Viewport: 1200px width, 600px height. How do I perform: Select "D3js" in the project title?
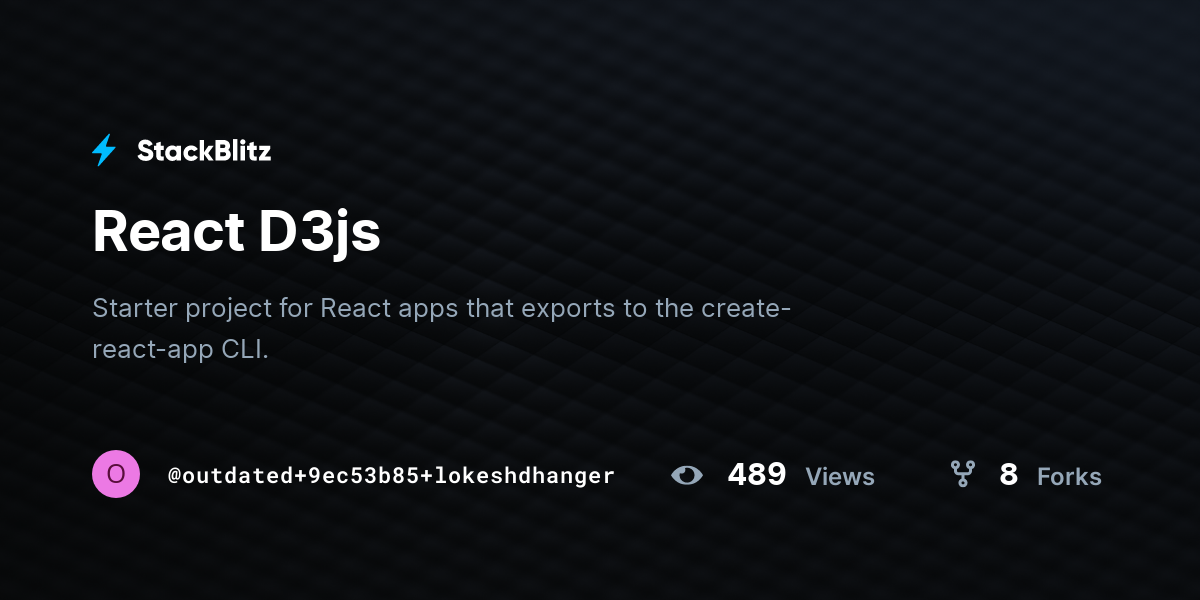coord(319,234)
